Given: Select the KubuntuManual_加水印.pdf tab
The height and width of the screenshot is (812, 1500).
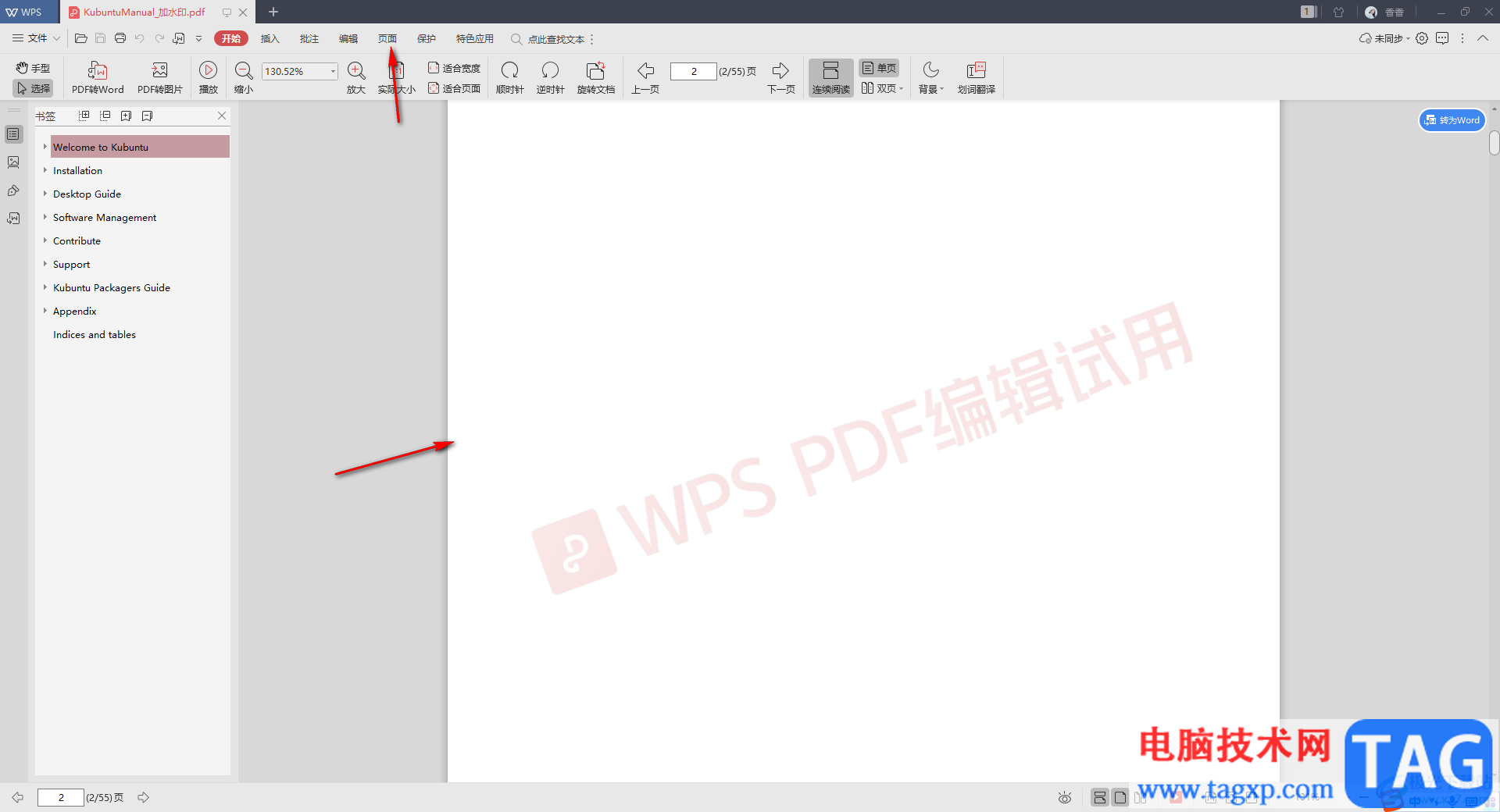Looking at the screenshot, I should (144, 12).
